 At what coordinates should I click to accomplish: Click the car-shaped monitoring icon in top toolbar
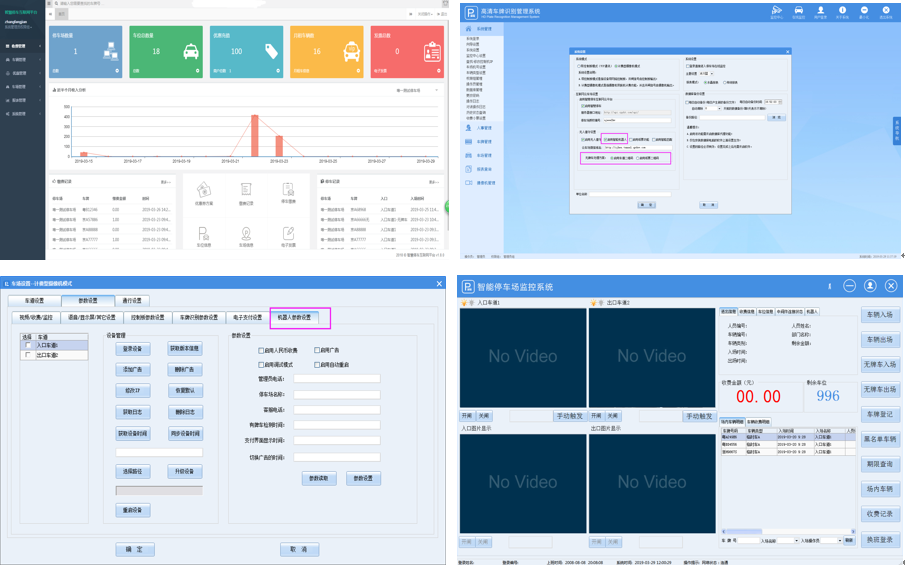(799, 11)
